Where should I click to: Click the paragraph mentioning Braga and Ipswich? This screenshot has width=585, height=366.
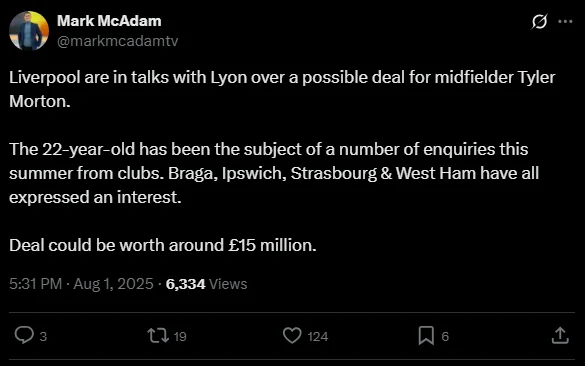[274, 173]
